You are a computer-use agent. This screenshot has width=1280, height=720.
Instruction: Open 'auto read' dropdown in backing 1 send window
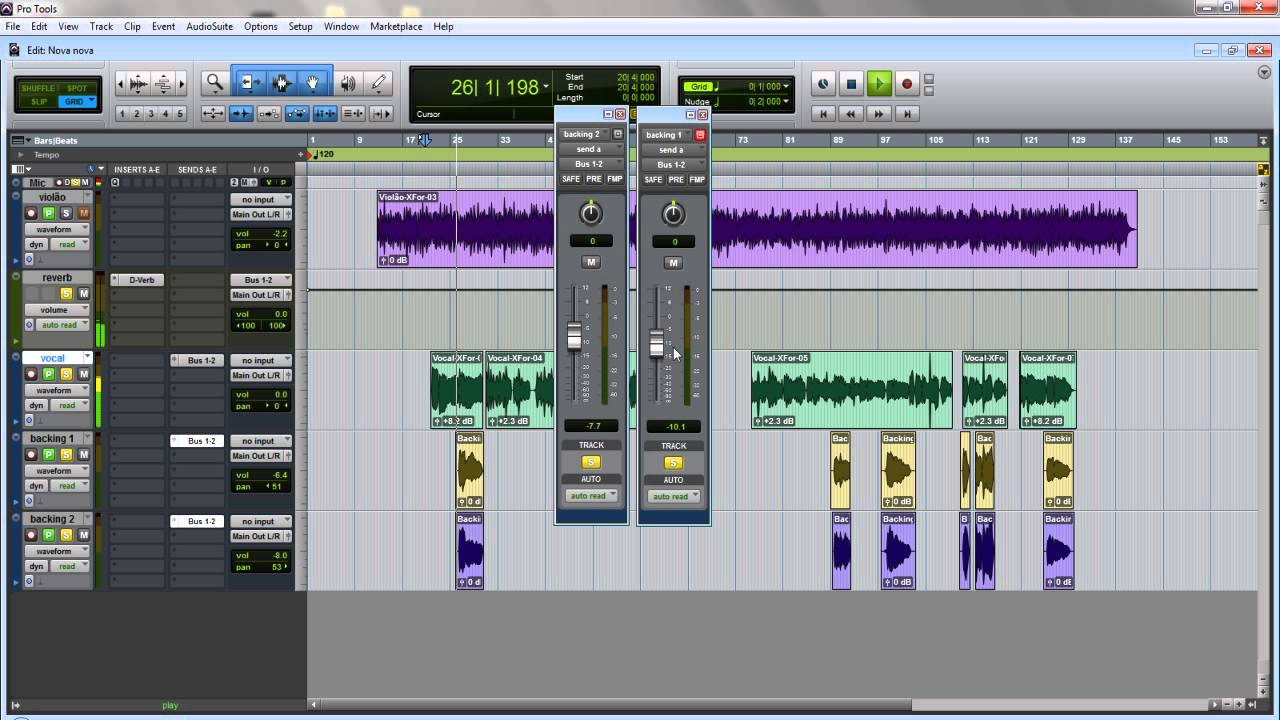674,496
